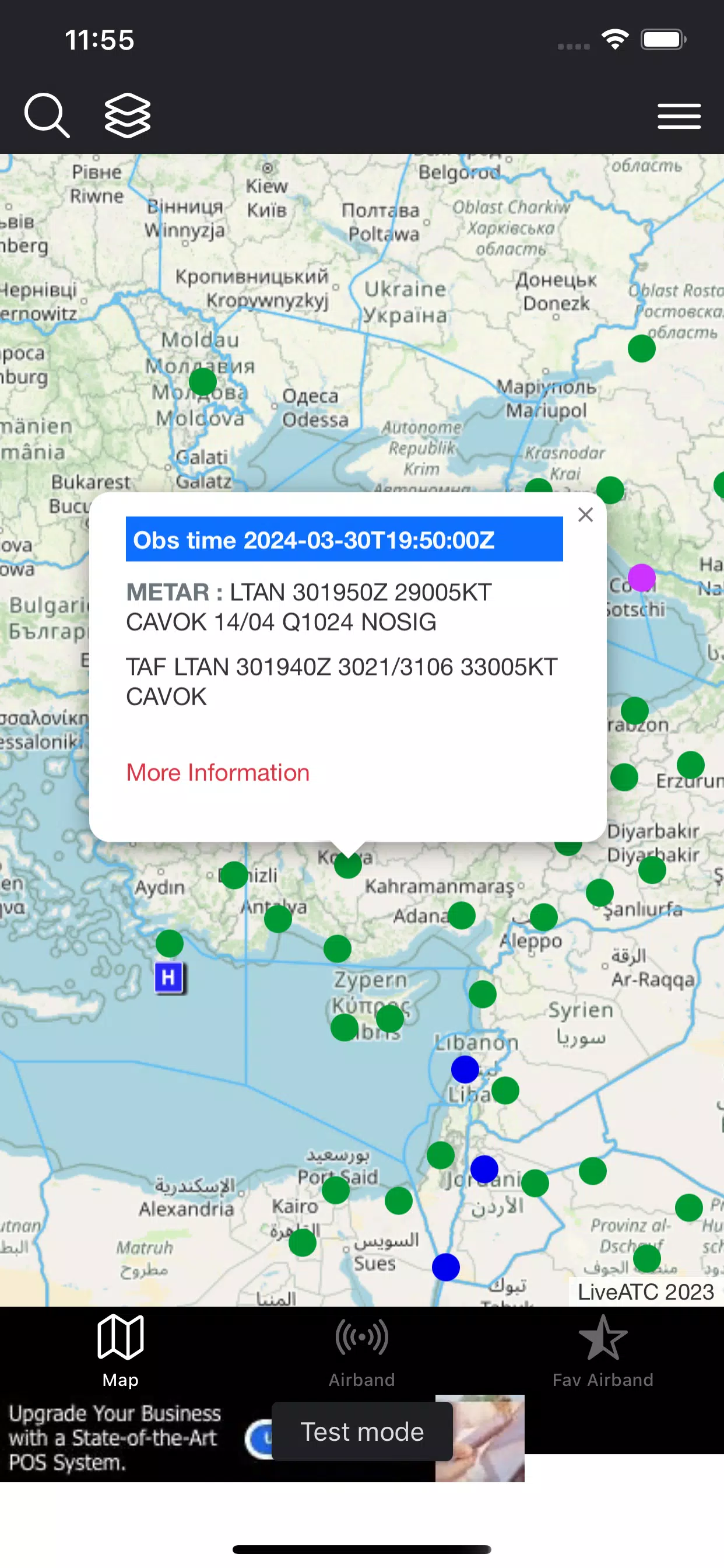Screen dimensions: 724x1568
Task: Tap the Test mode label
Action: click(x=362, y=1431)
